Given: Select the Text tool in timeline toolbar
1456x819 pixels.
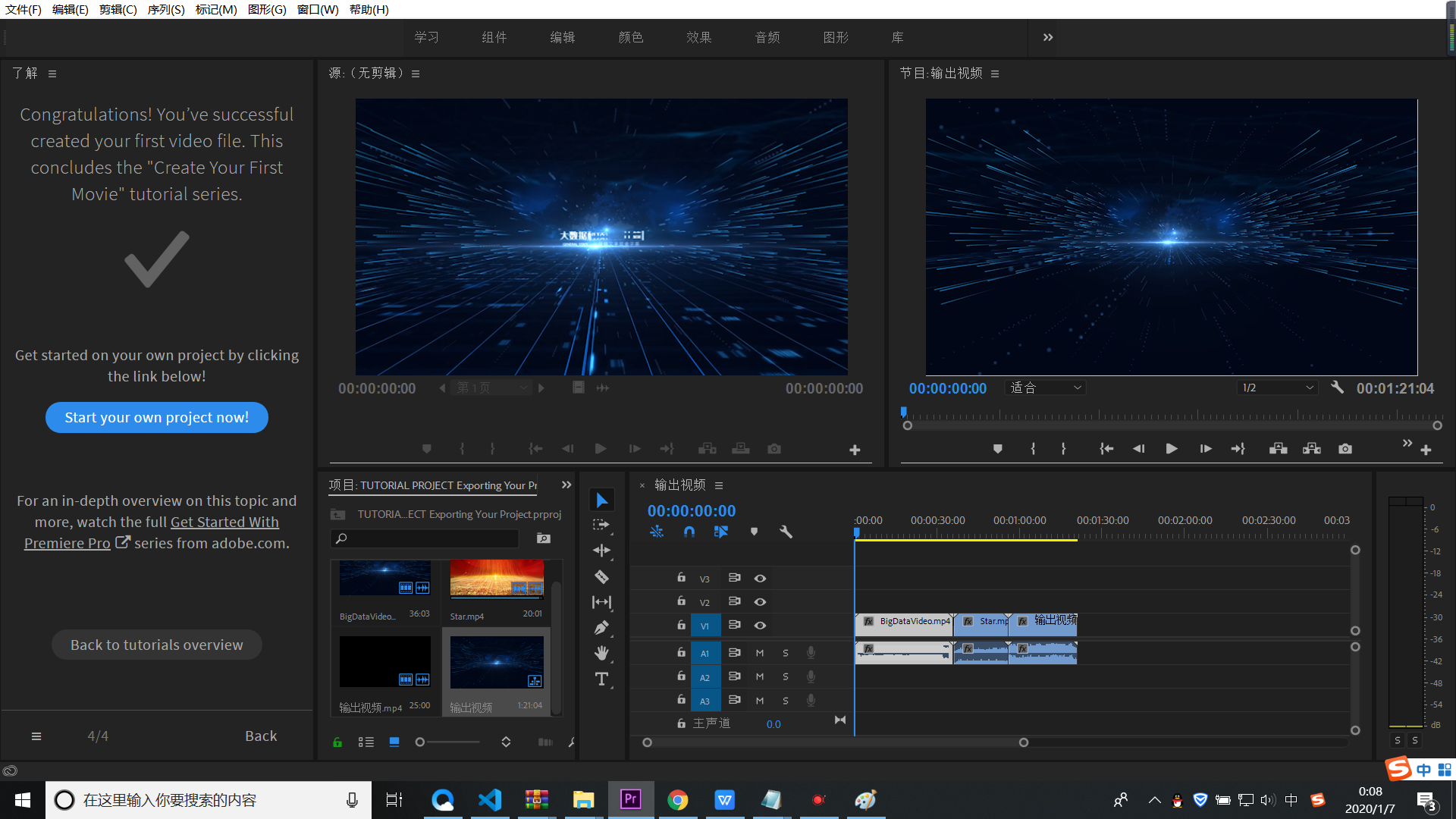Looking at the screenshot, I should pyautogui.click(x=600, y=678).
